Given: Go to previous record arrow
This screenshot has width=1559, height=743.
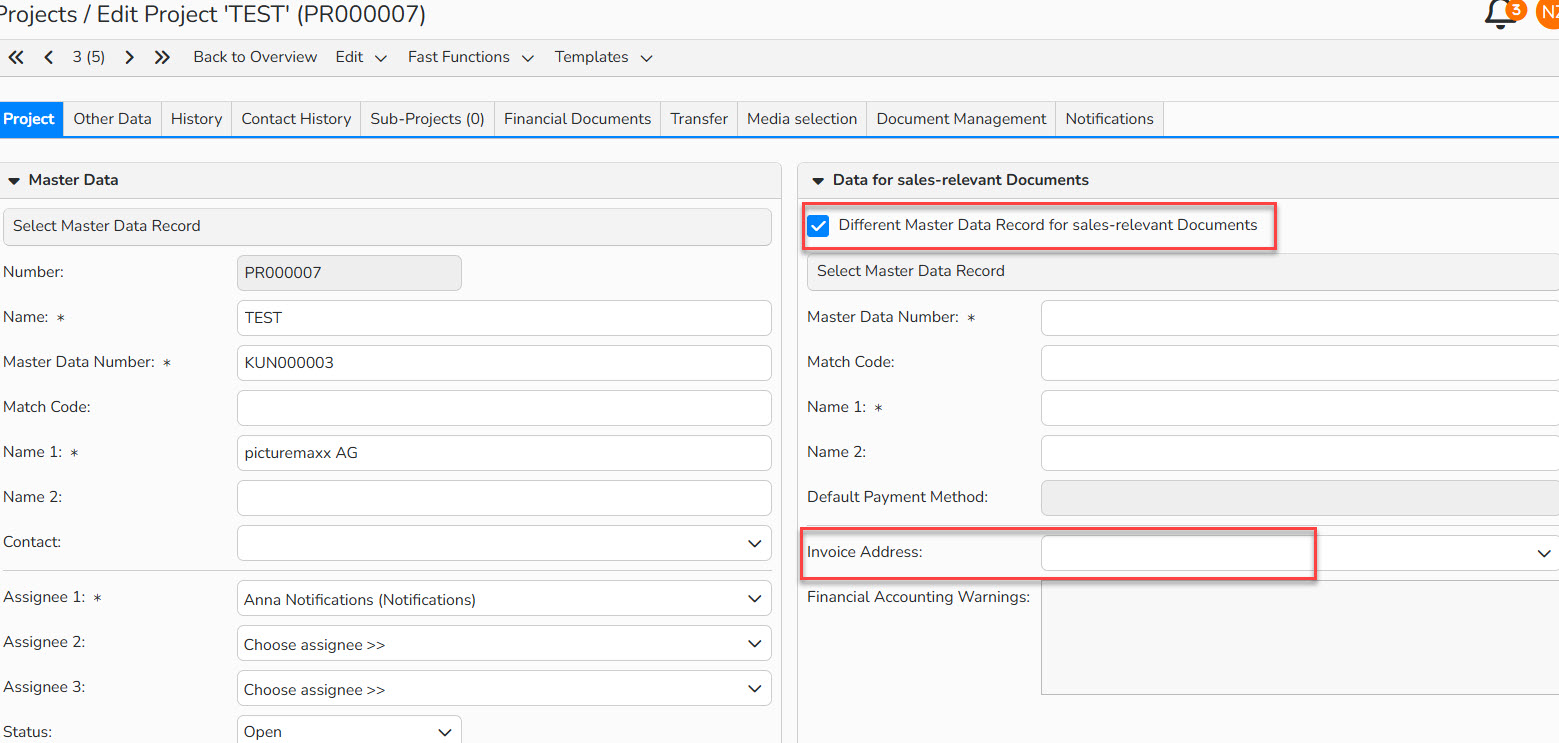Looking at the screenshot, I should (x=48, y=57).
